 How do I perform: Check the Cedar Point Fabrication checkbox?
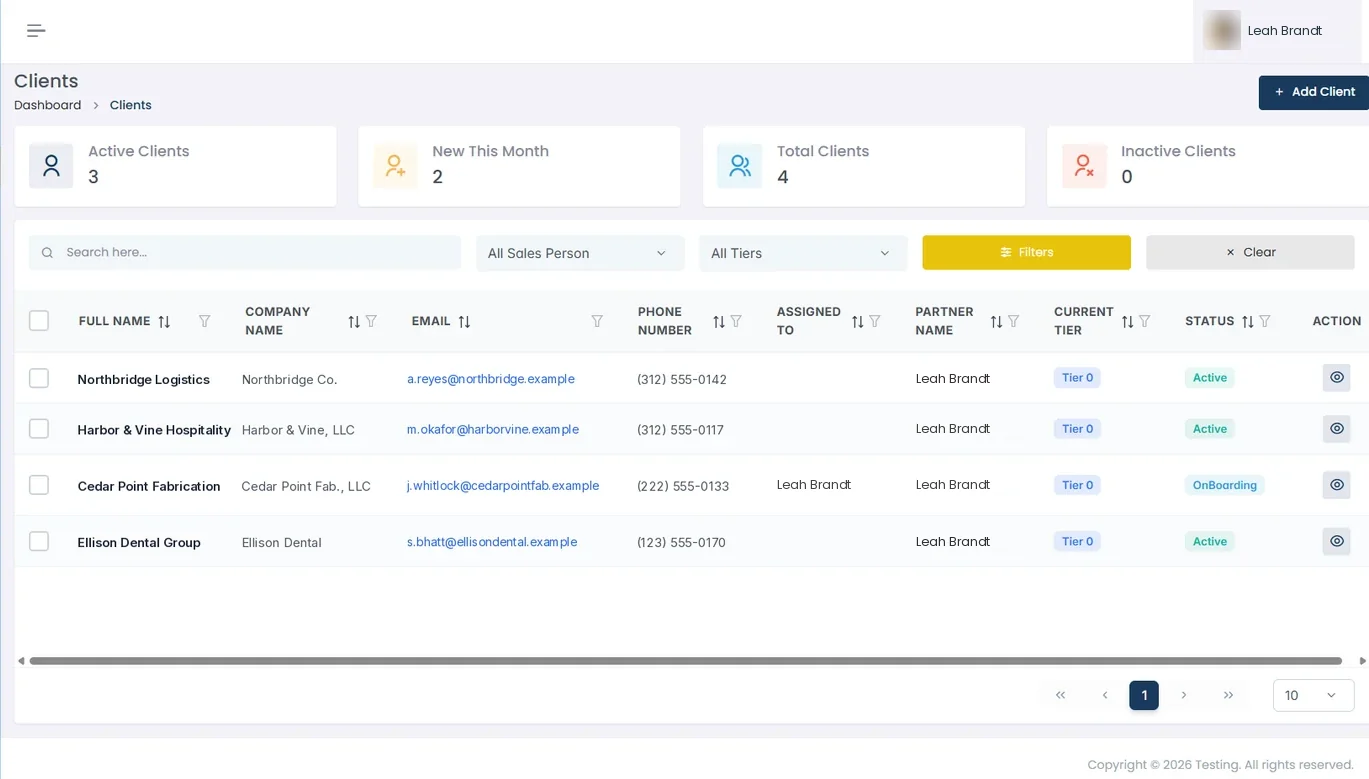coord(39,485)
